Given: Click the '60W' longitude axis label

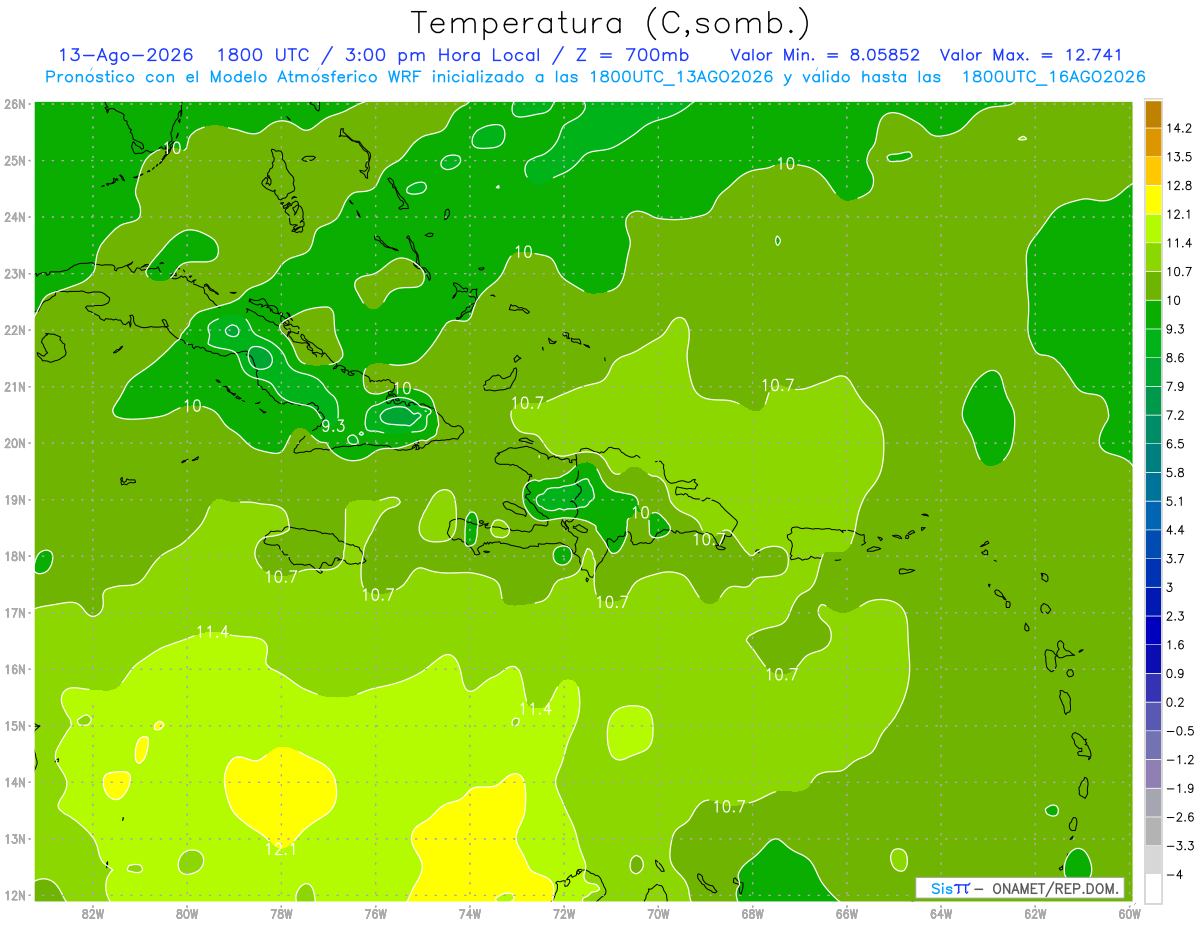Looking at the screenshot, I should 1130,913.
